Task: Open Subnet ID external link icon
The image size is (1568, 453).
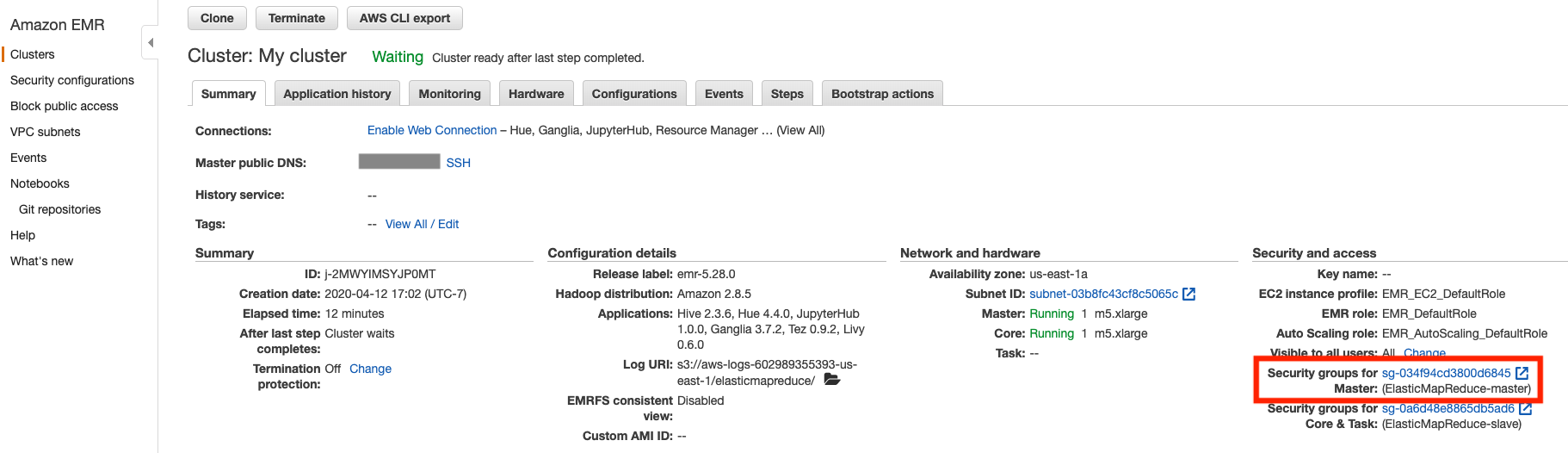Action: (1189, 294)
